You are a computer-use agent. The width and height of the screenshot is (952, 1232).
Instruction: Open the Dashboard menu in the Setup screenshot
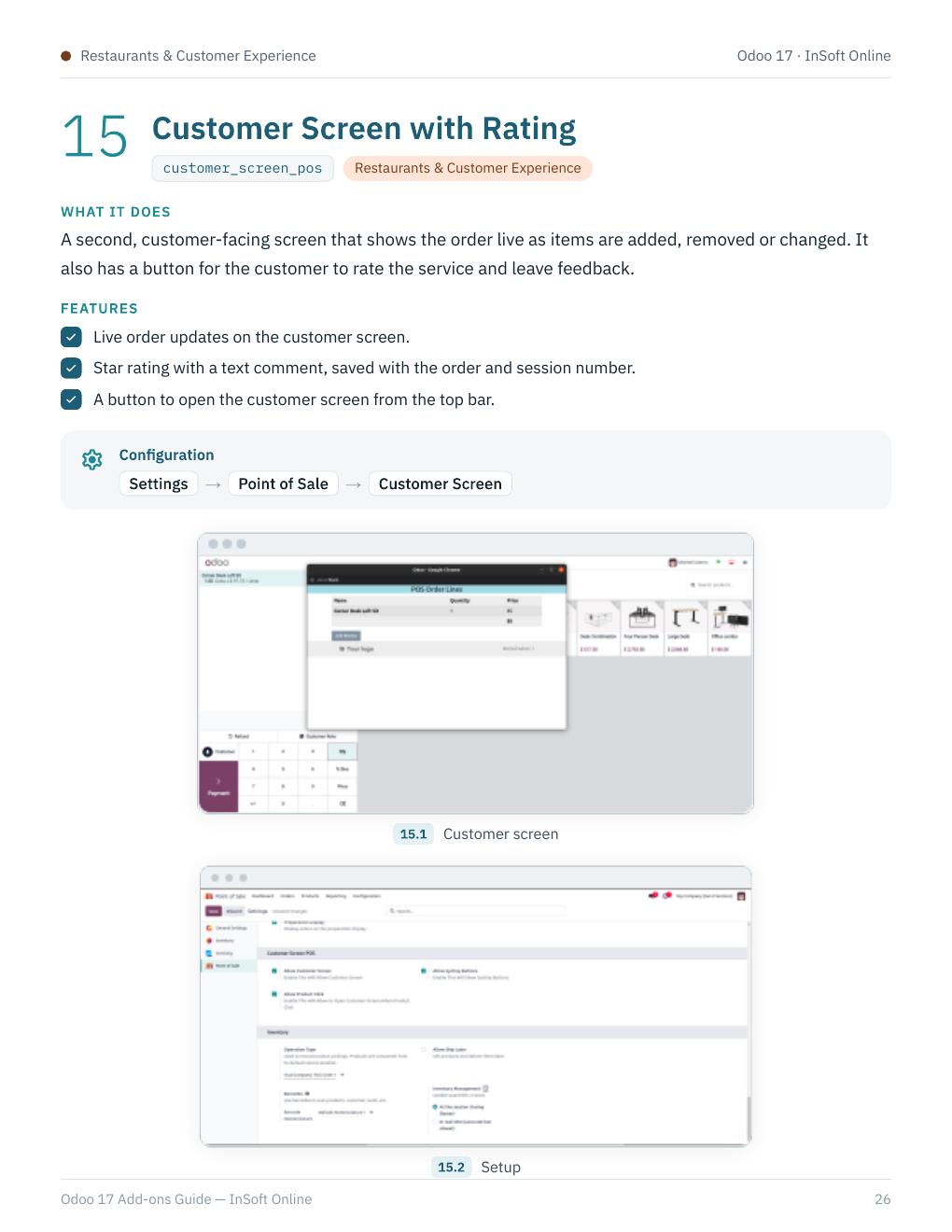262,896
